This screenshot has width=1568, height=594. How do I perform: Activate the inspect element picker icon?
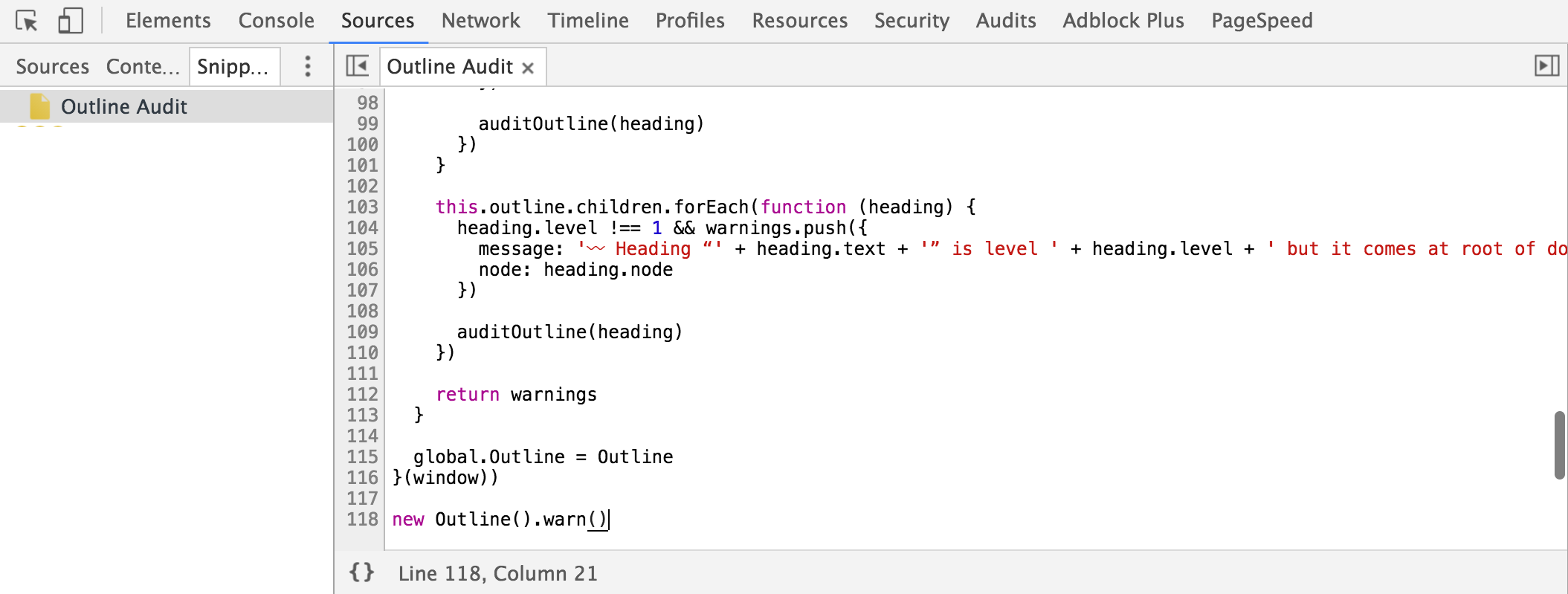tap(27, 21)
